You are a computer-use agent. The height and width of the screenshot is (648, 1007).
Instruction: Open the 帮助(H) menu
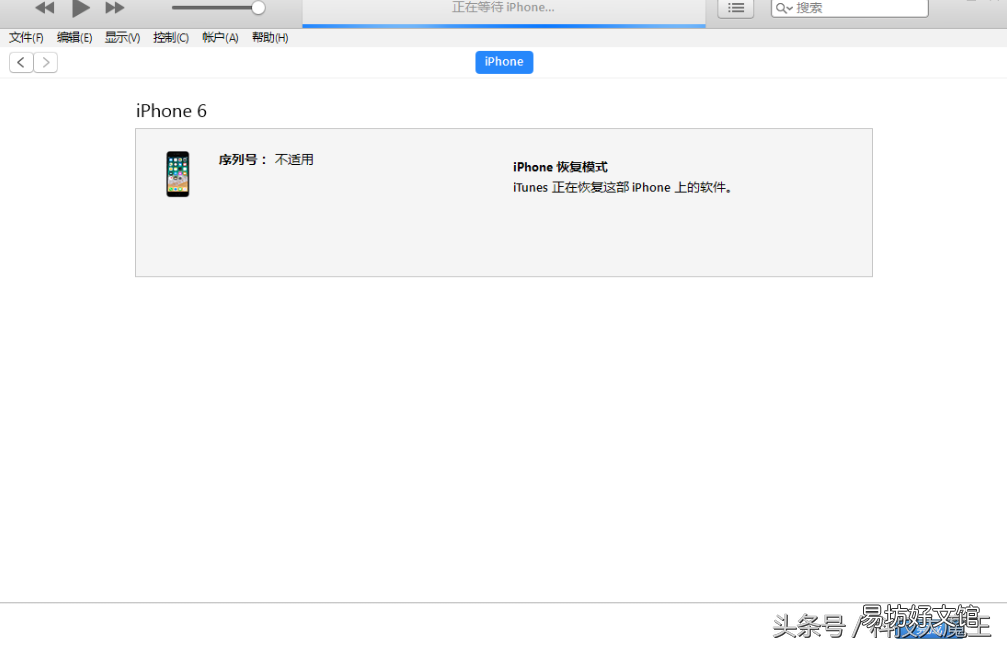coord(270,38)
